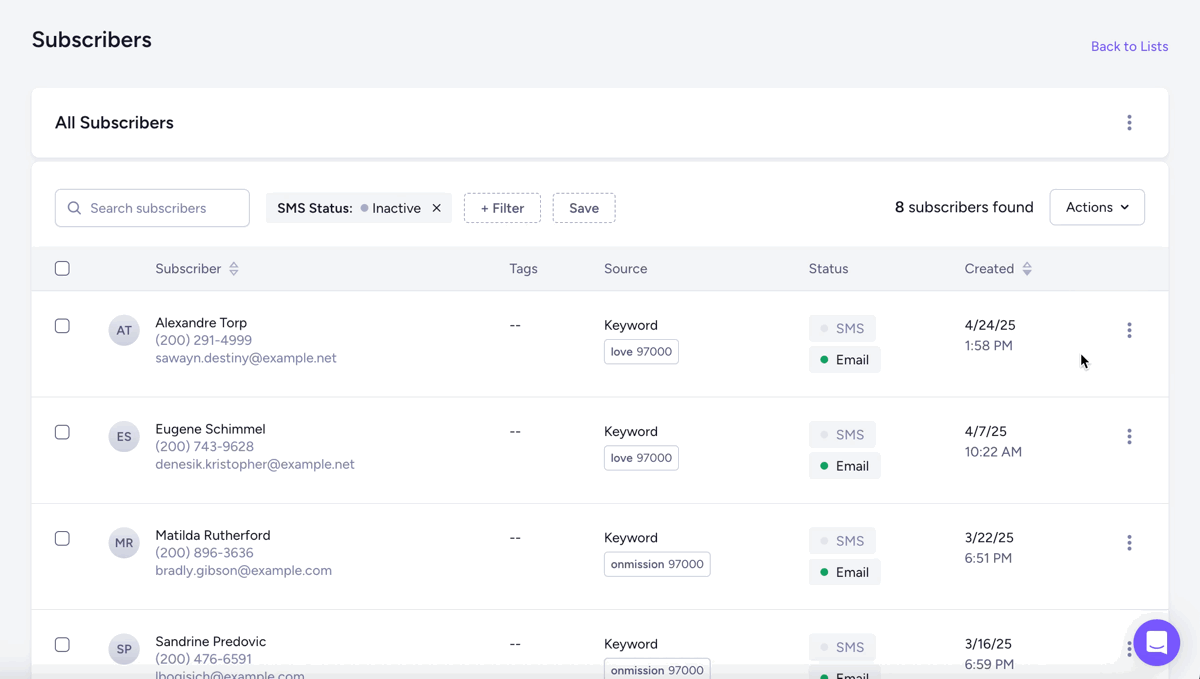This screenshot has width=1200, height=679.
Task: Open row actions menu for Alexandre Torp
Action: tap(1129, 329)
